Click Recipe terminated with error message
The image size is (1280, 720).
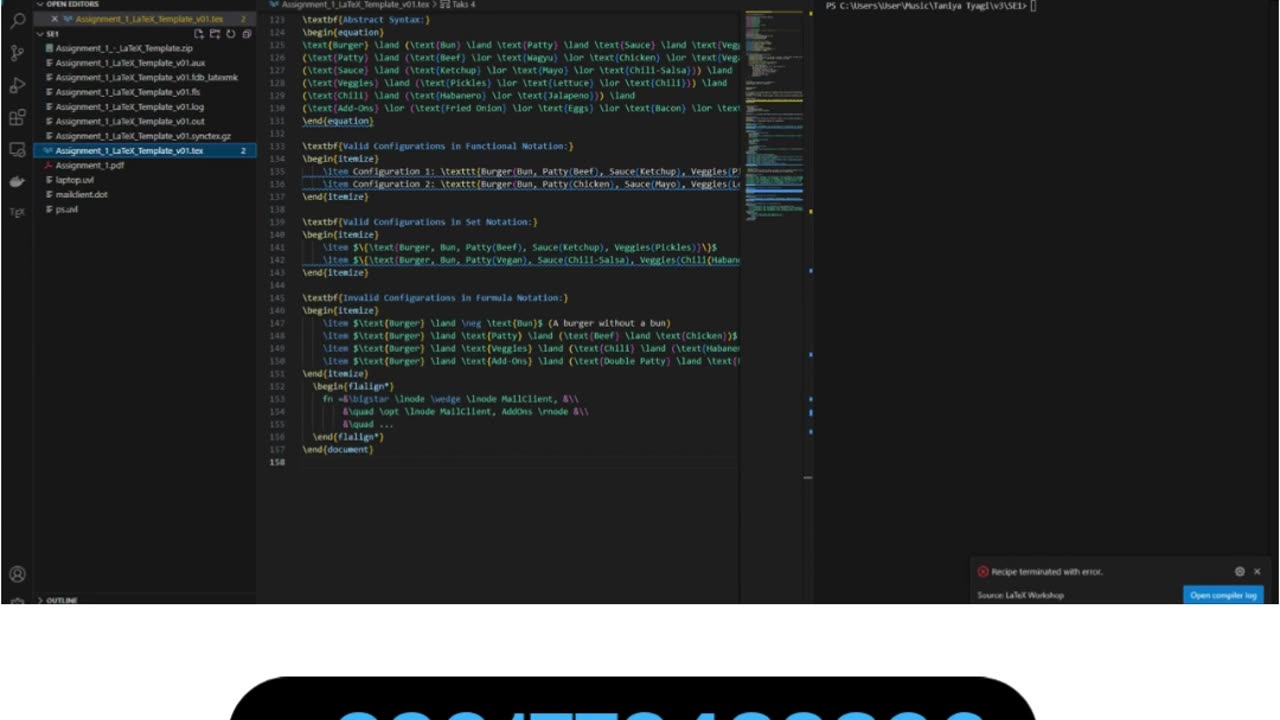coord(1047,572)
